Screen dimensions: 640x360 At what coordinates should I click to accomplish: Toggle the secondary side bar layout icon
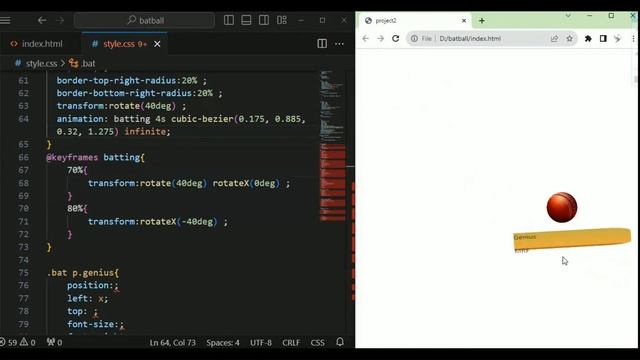(x=264, y=20)
